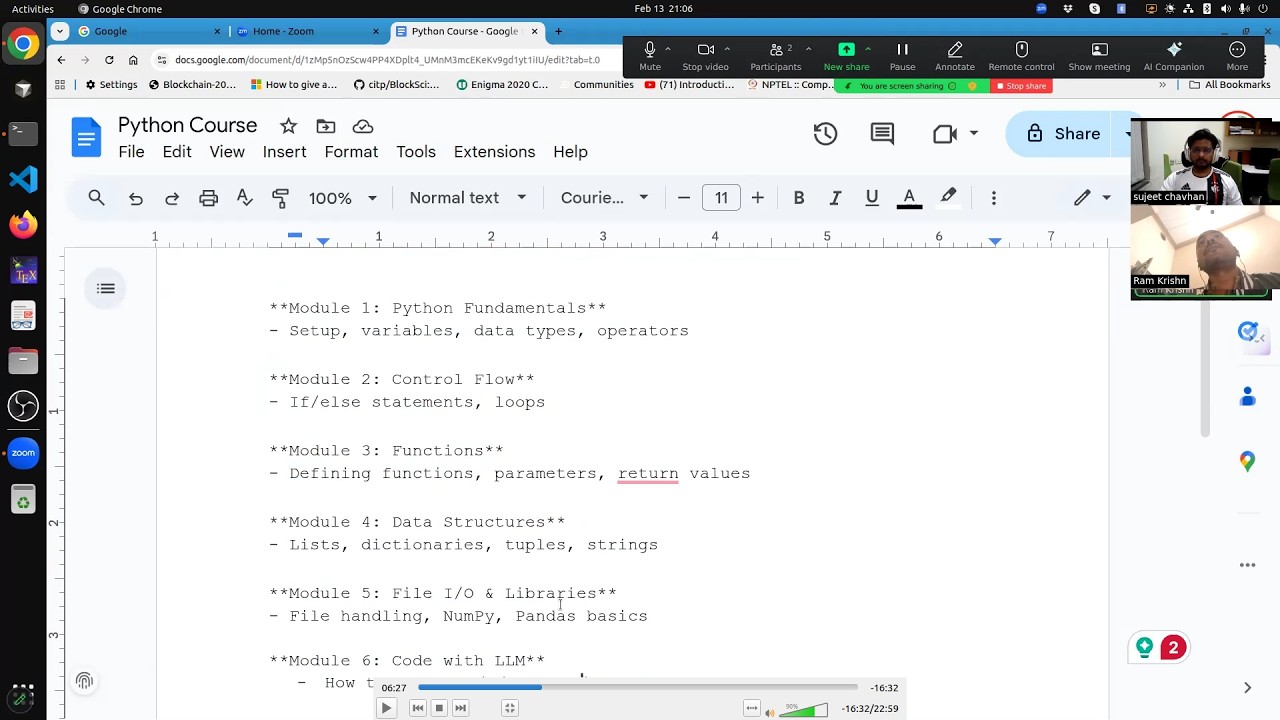Click the video player seek bar
The height and width of the screenshot is (720, 1280).
click(x=637, y=688)
